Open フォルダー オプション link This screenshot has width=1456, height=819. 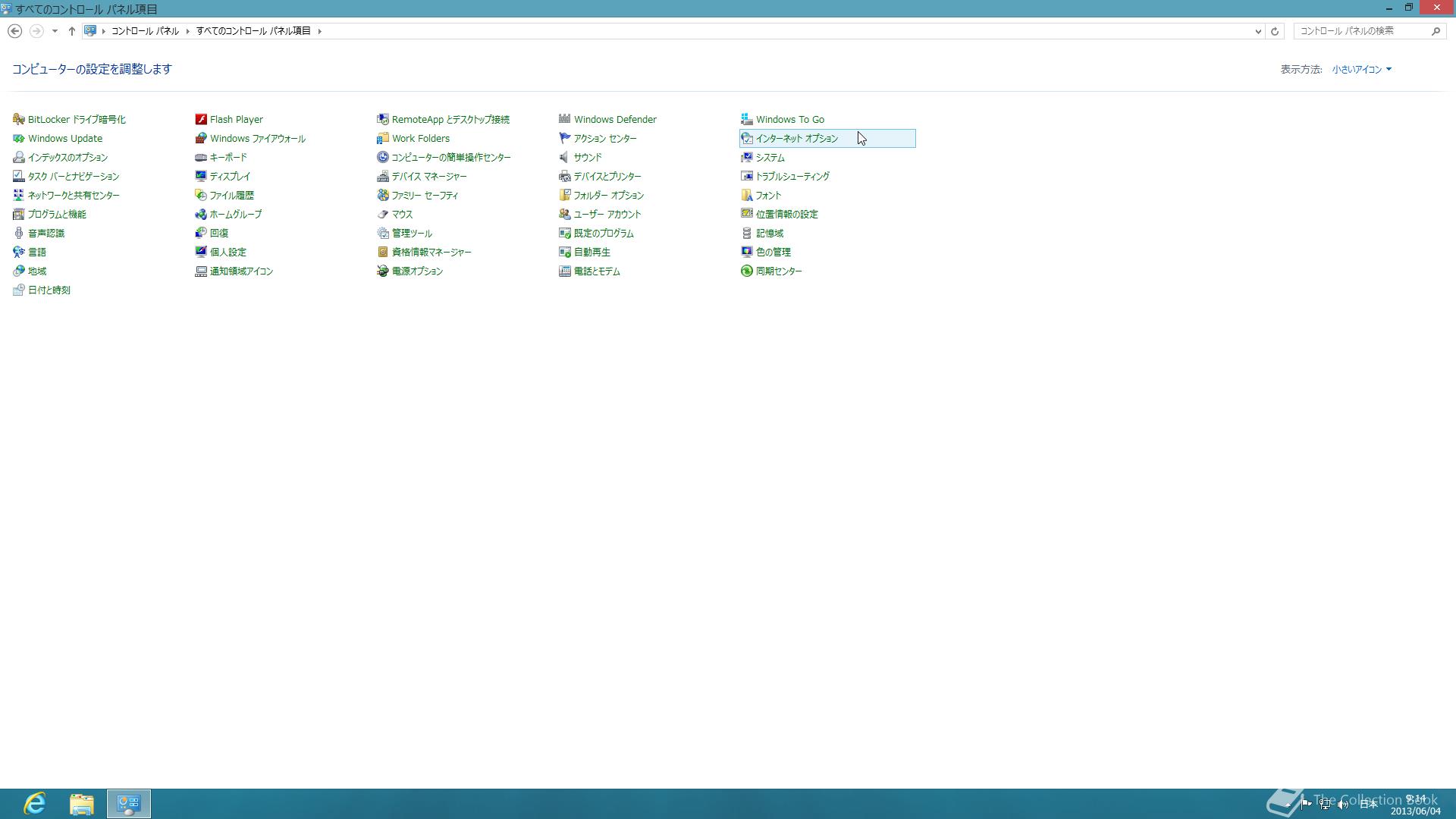coord(609,195)
